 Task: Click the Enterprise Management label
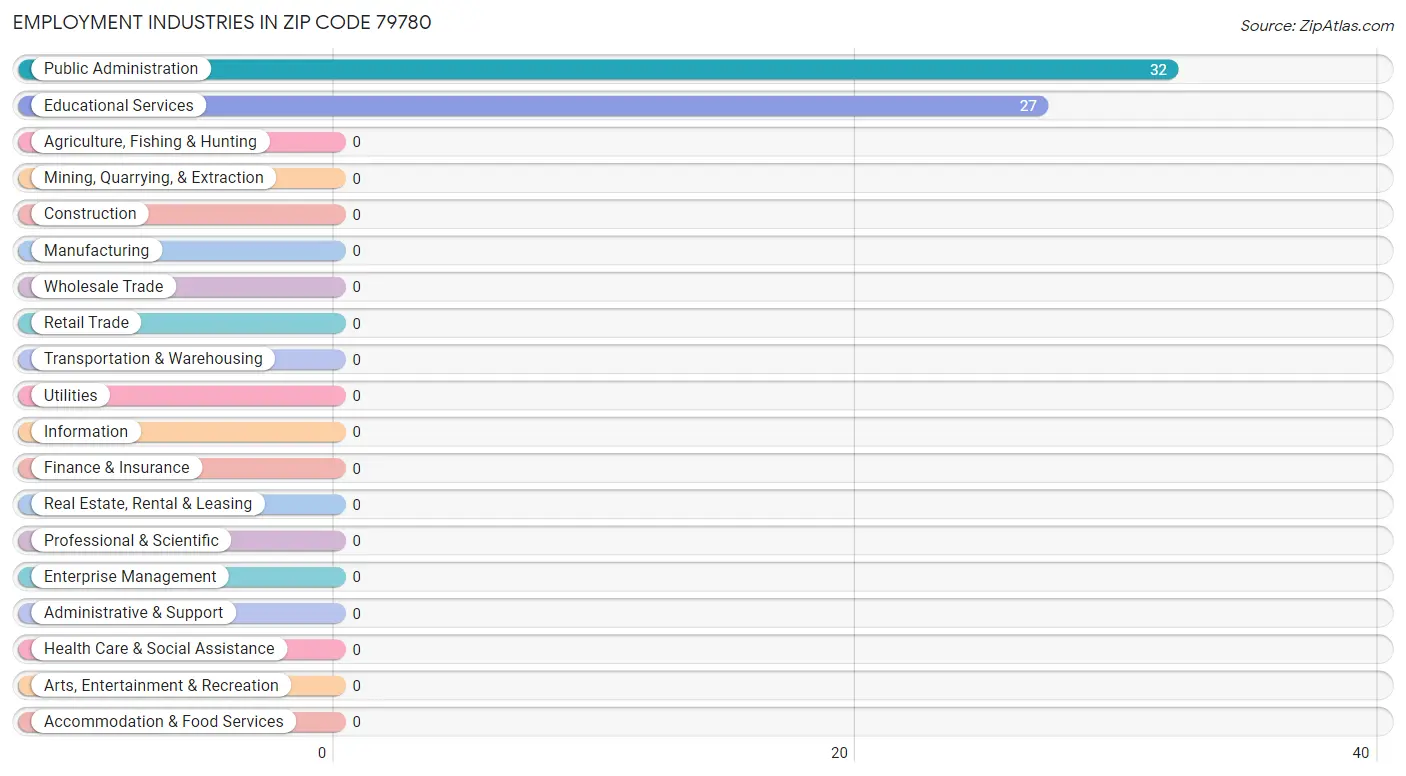[x=130, y=577]
